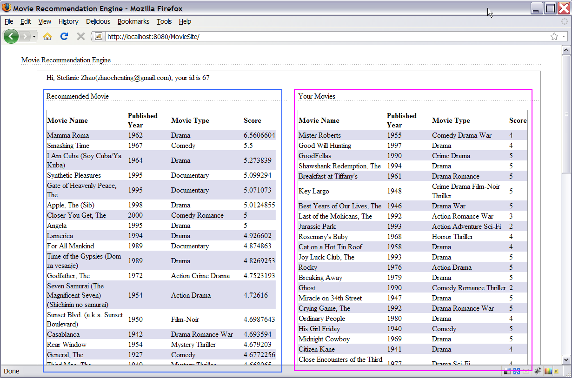Click 'Closer You Get, The' row title
The height and width of the screenshot is (378, 572).
[76, 216]
